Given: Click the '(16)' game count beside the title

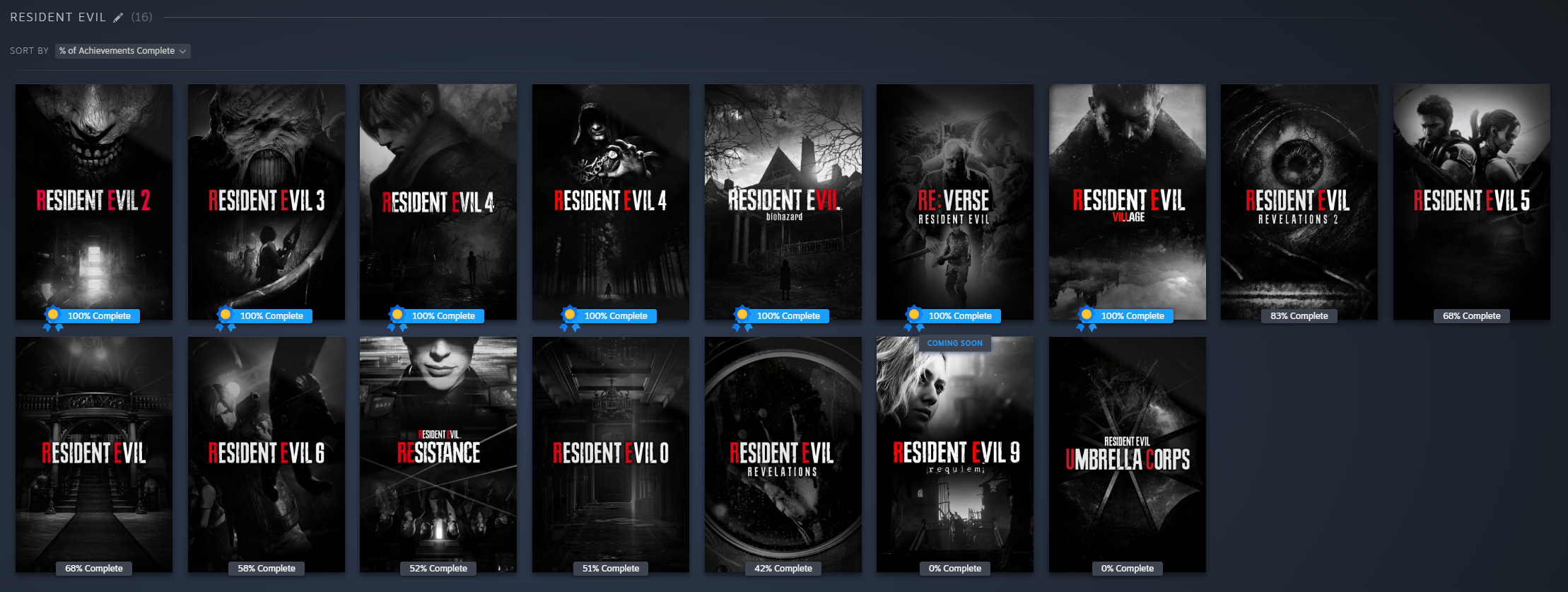Looking at the screenshot, I should (x=141, y=17).
